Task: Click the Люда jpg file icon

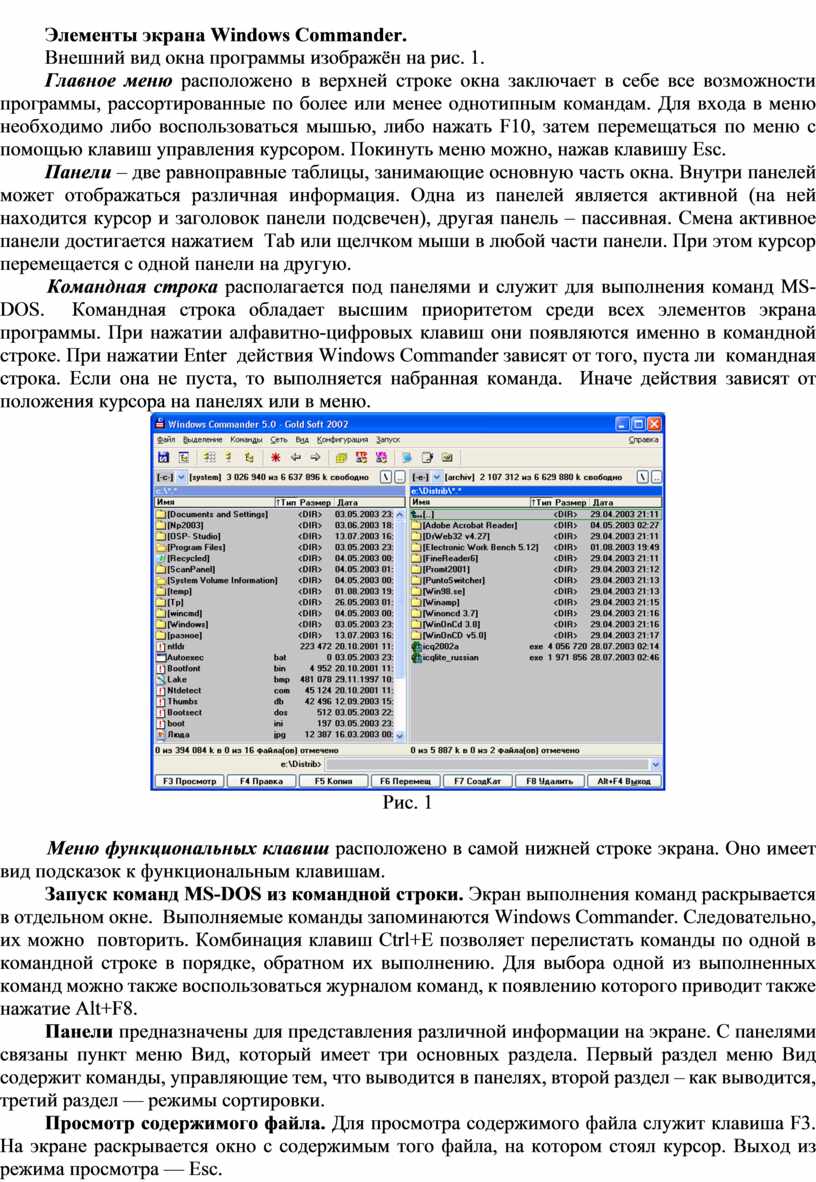Action: (x=161, y=734)
